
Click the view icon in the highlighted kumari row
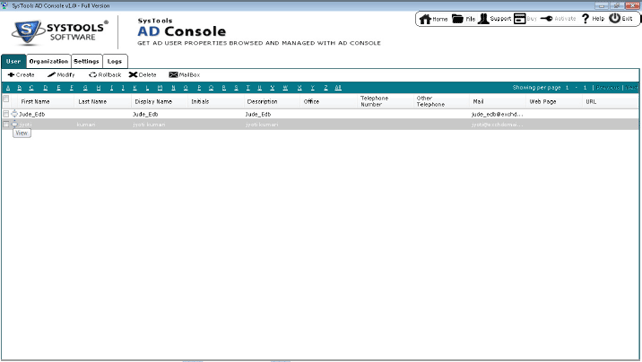pyautogui.click(x=14, y=124)
